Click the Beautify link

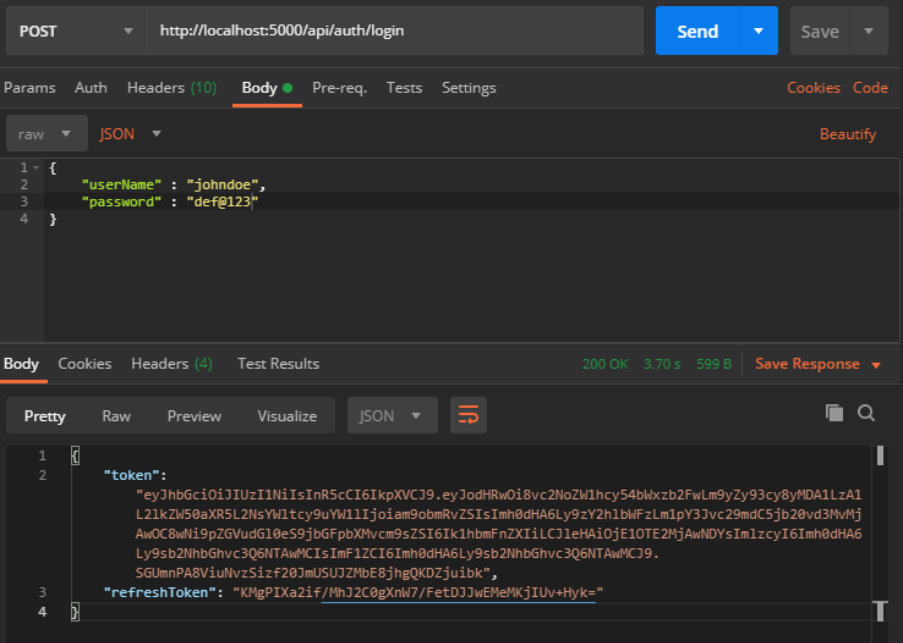click(x=847, y=134)
